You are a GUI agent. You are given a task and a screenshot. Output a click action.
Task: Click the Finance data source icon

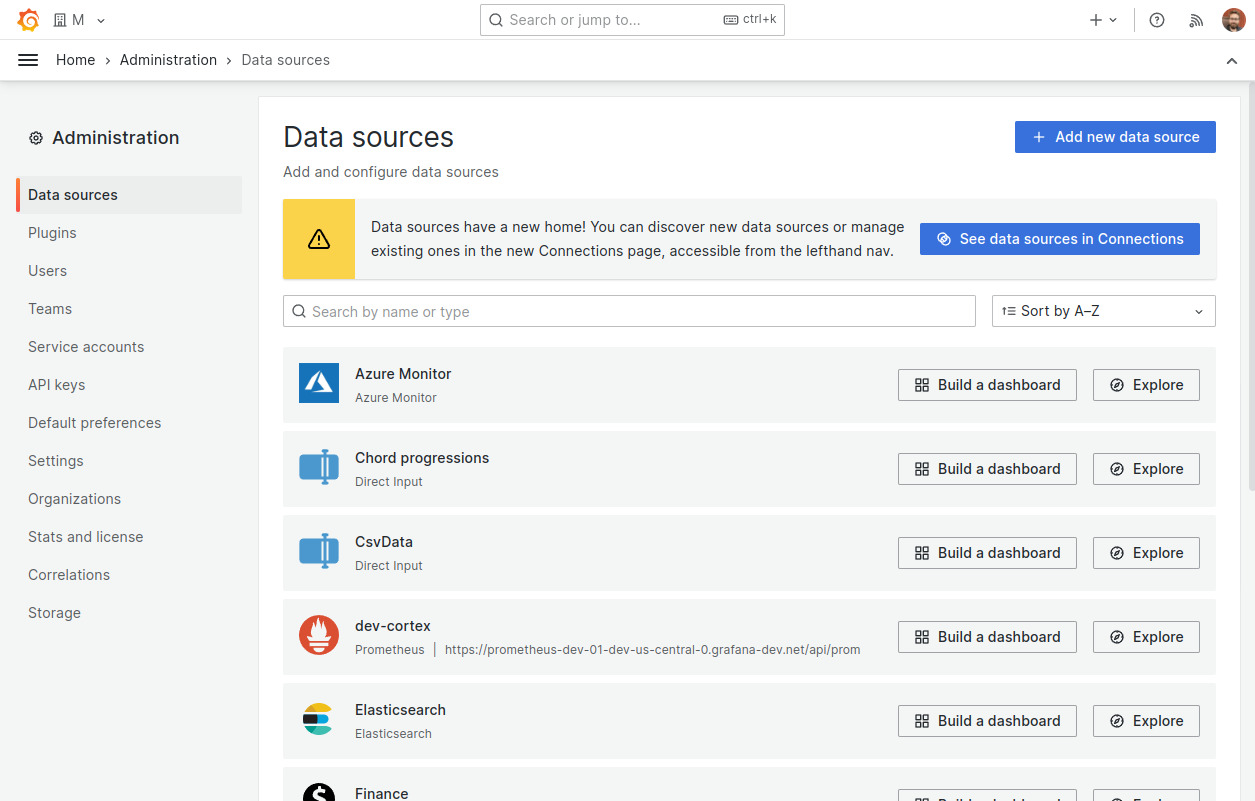[319, 791]
